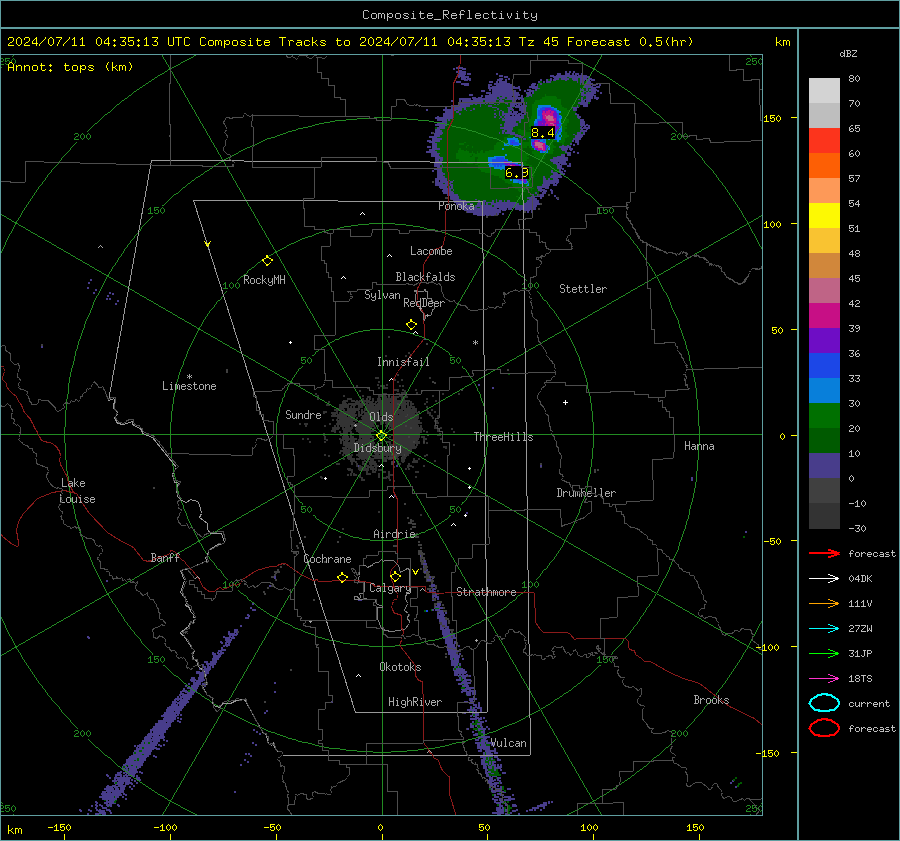
Task: Click the Okotoks city label
Action: click(x=400, y=667)
